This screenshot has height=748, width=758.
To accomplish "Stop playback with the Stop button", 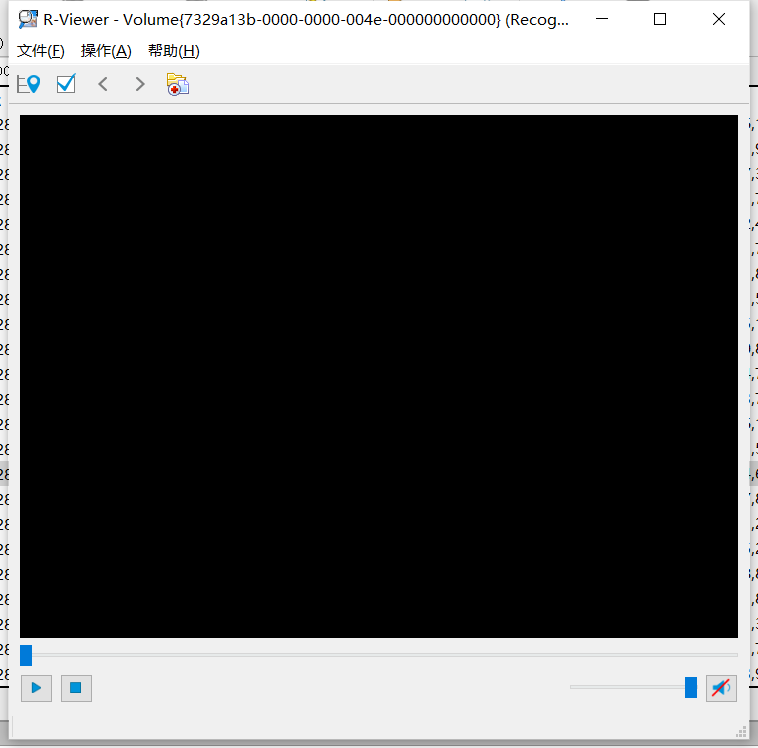I will click(x=76, y=688).
